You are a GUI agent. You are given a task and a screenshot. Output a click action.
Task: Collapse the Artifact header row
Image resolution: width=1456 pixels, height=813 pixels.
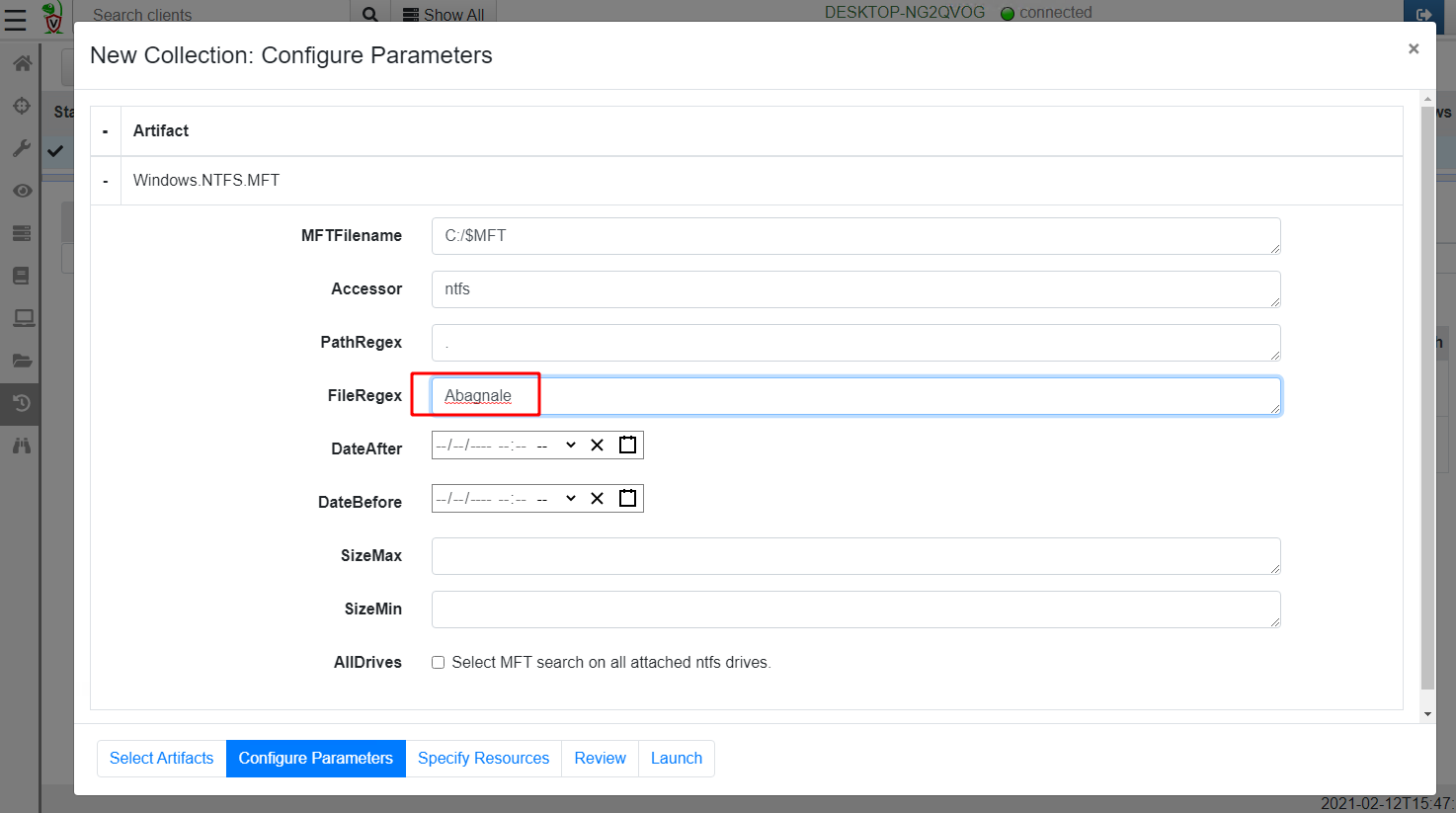[106, 131]
